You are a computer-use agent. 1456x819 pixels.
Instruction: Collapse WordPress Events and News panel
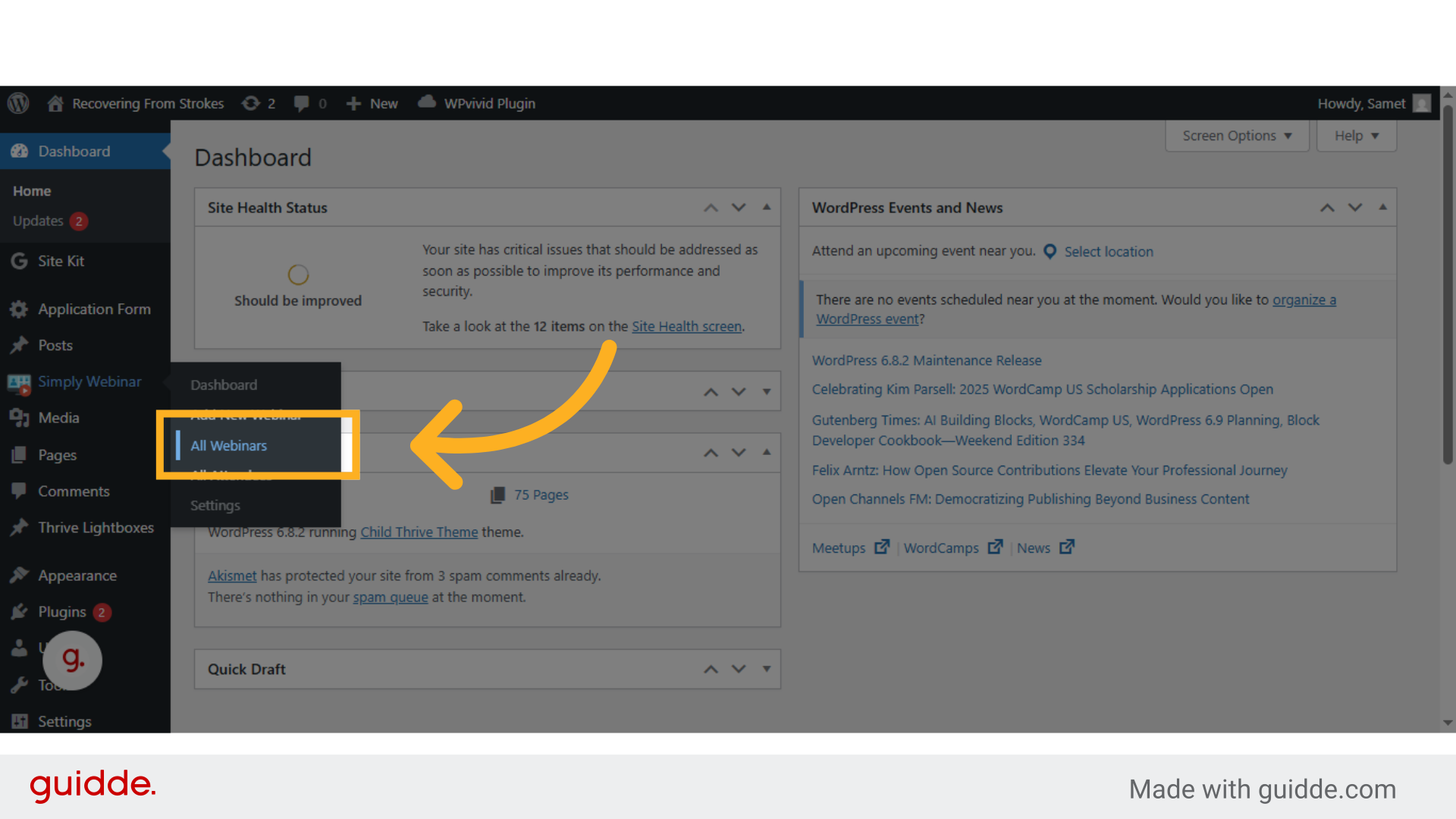[x=1383, y=207]
